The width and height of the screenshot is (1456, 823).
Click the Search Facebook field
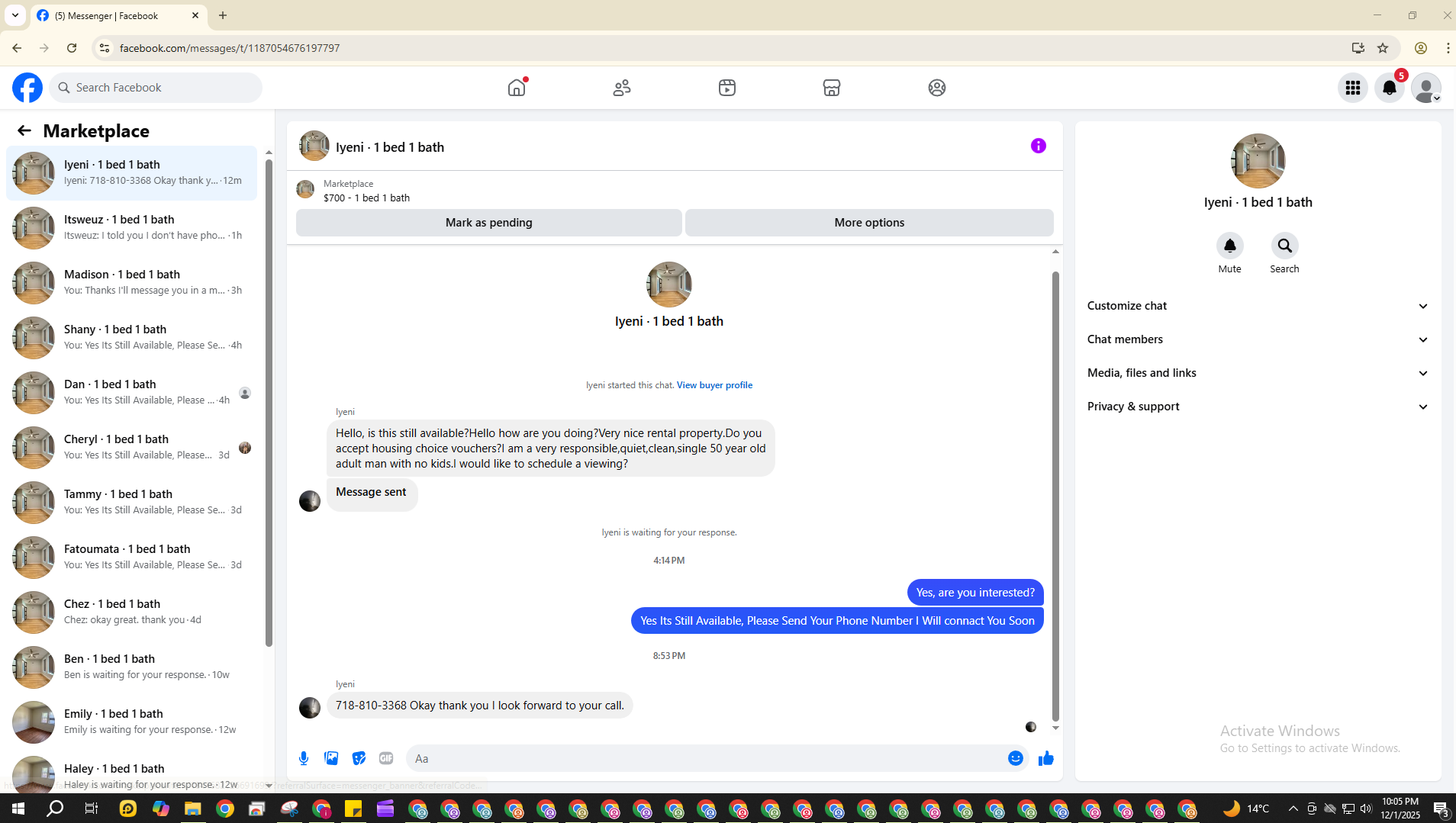156,88
